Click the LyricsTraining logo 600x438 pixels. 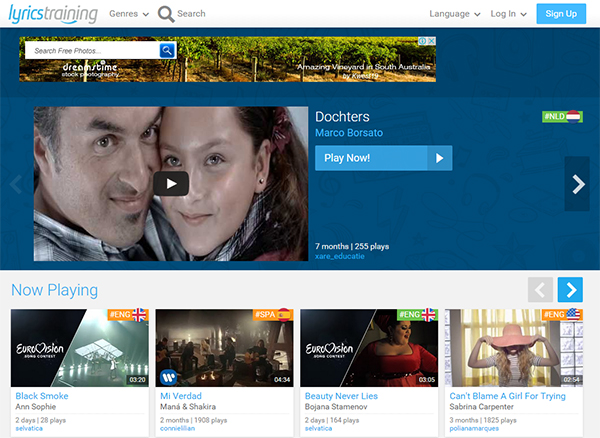pyautogui.click(x=53, y=14)
